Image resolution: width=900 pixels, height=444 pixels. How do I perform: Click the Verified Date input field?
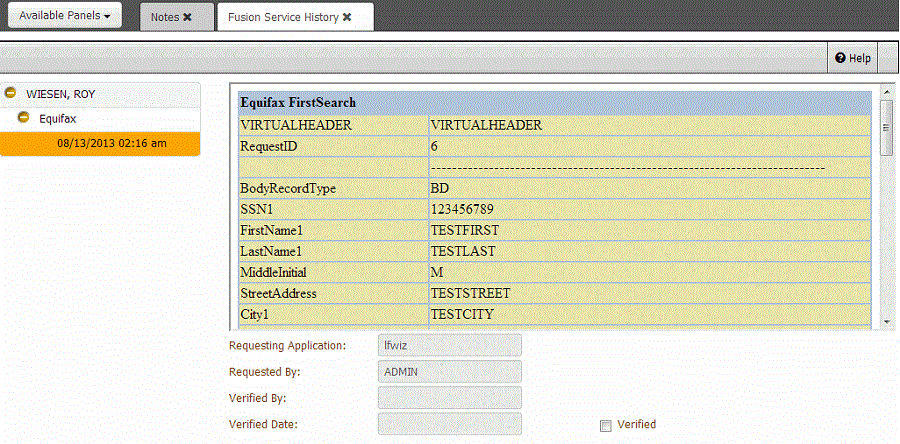[450, 424]
